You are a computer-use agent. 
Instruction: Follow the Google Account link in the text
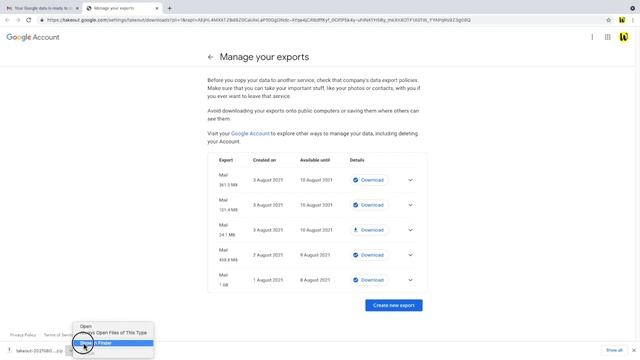click(x=250, y=133)
